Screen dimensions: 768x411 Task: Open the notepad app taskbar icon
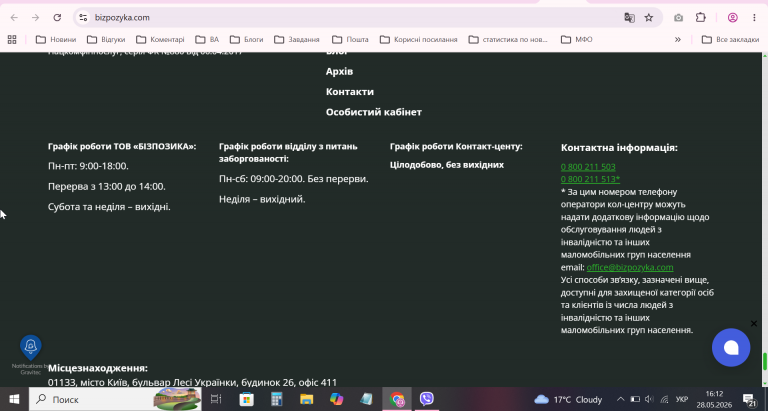(366, 399)
